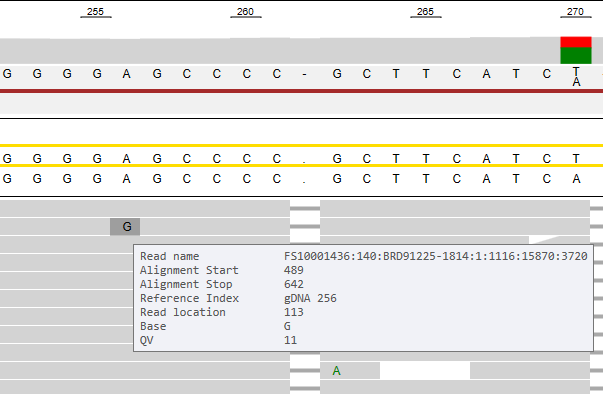This screenshot has width=603, height=394.
Task: Click the T/A heterozygous consensus base
Action: (576, 76)
